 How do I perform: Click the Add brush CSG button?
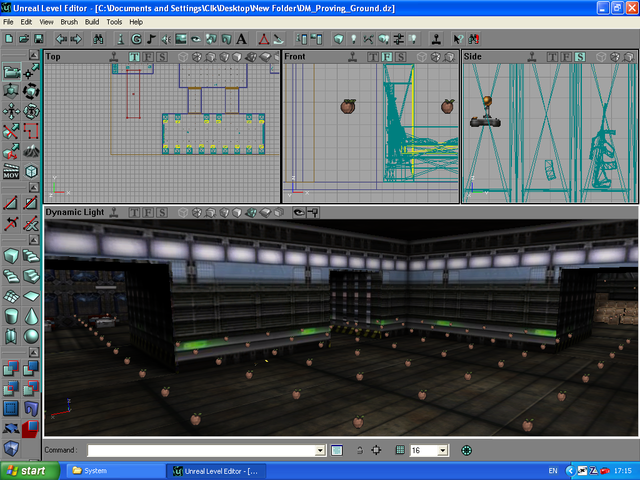click(x=10, y=370)
